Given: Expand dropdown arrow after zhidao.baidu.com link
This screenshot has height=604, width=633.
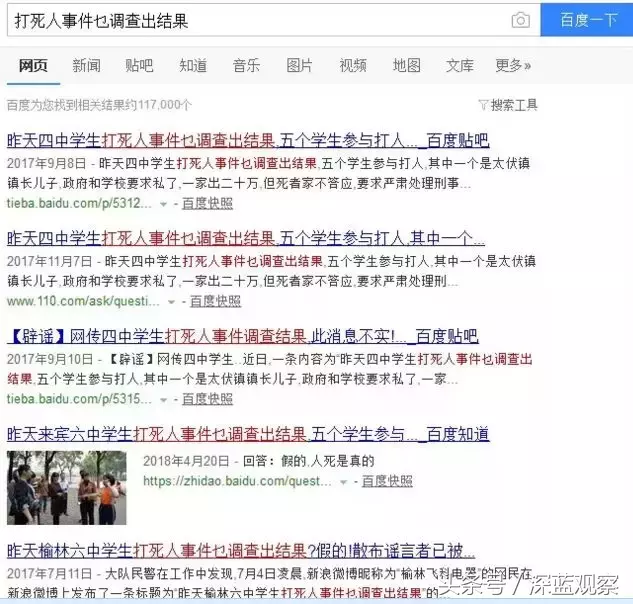Looking at the screenshot, I should coord(343,482).
